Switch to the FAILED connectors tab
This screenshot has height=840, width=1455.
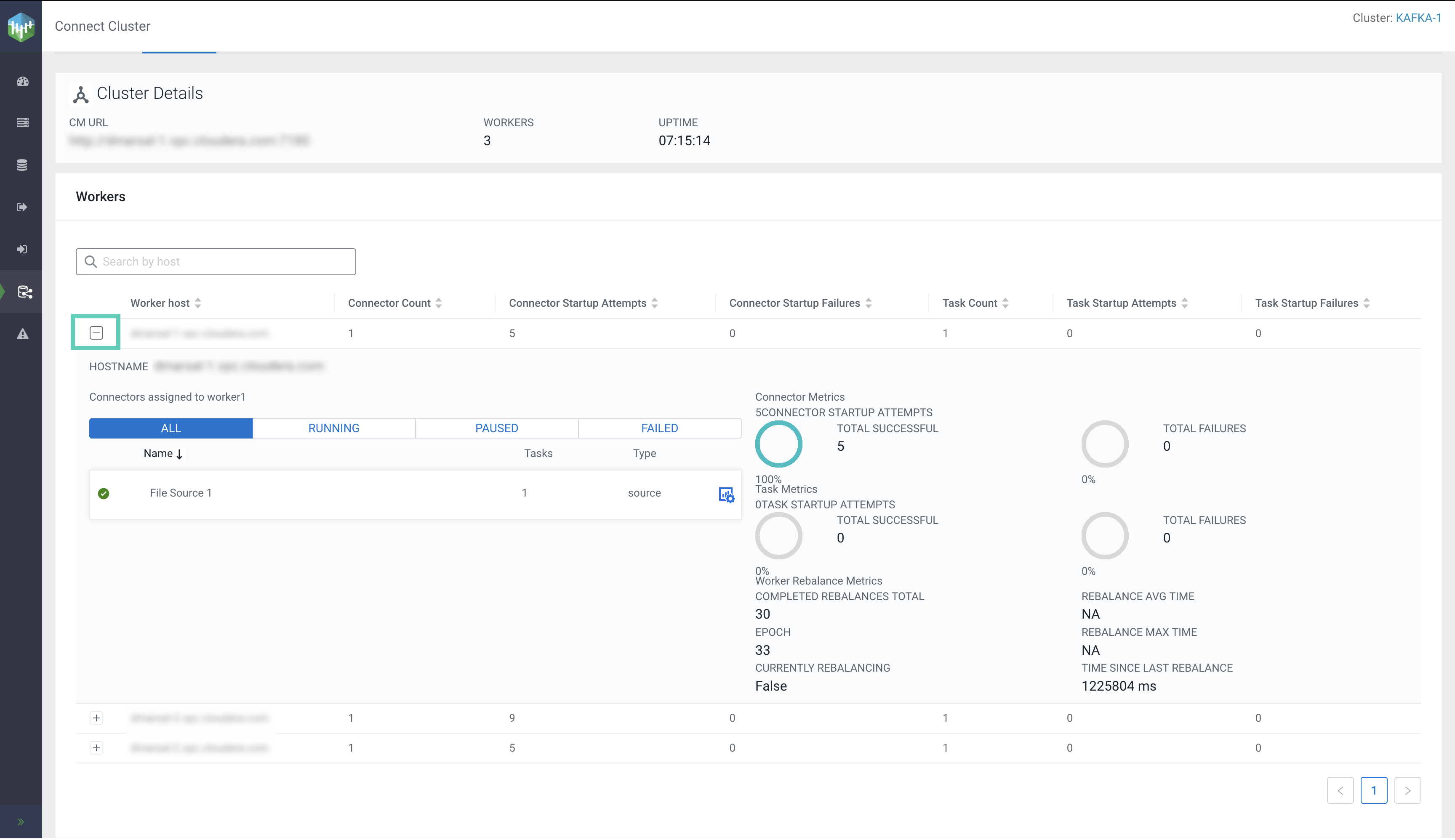tap(659, 428)
